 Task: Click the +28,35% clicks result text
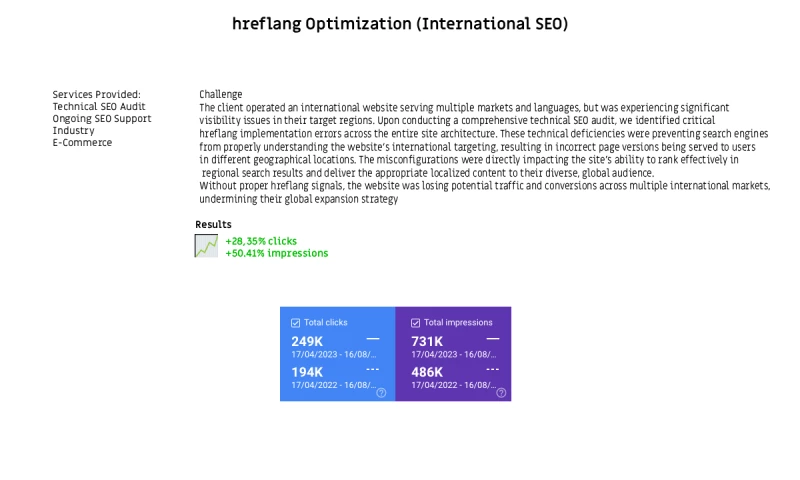(x=261, y=241)
